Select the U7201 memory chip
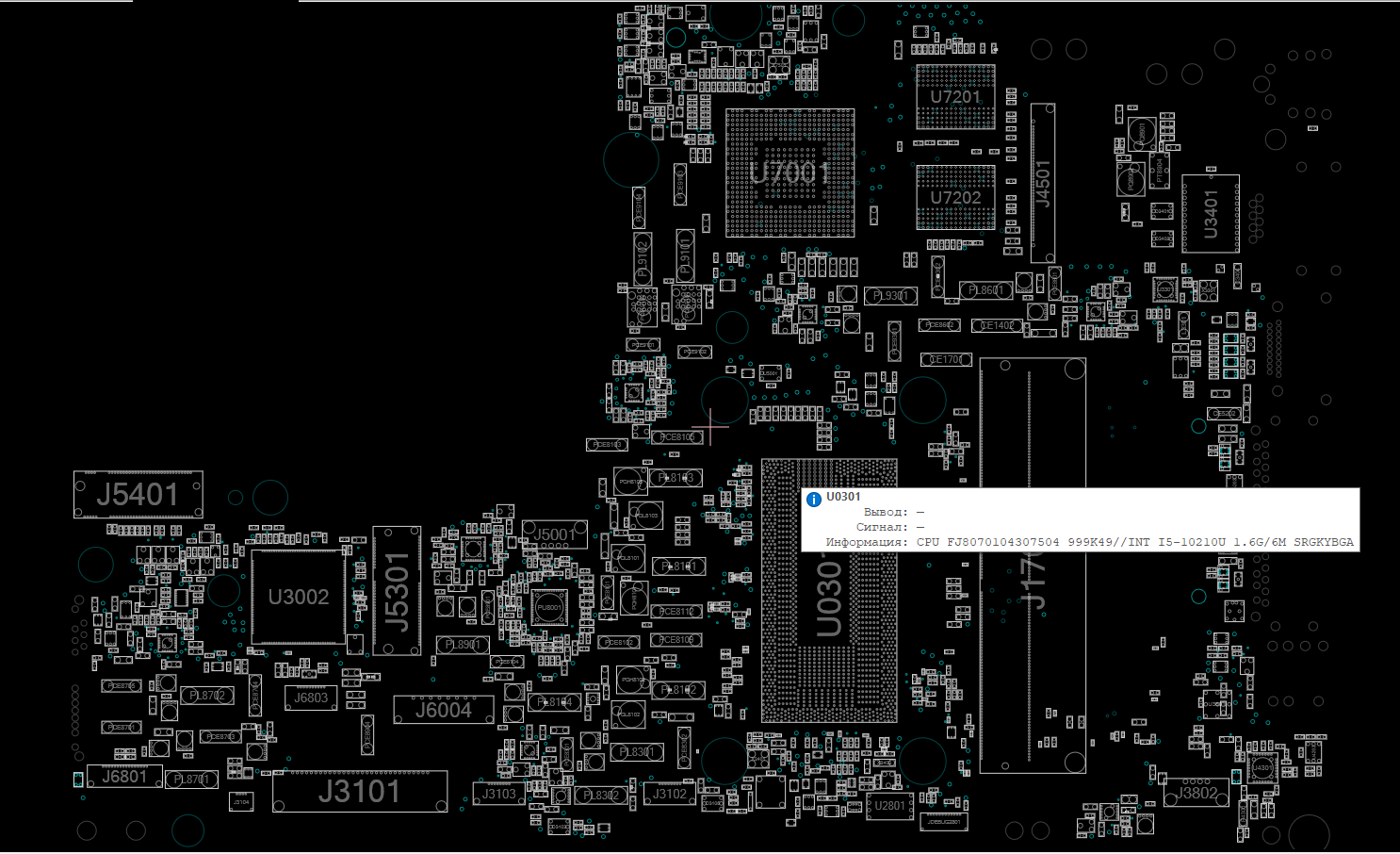The width and height of the screenshot is (1400, 854). point(955,97)
